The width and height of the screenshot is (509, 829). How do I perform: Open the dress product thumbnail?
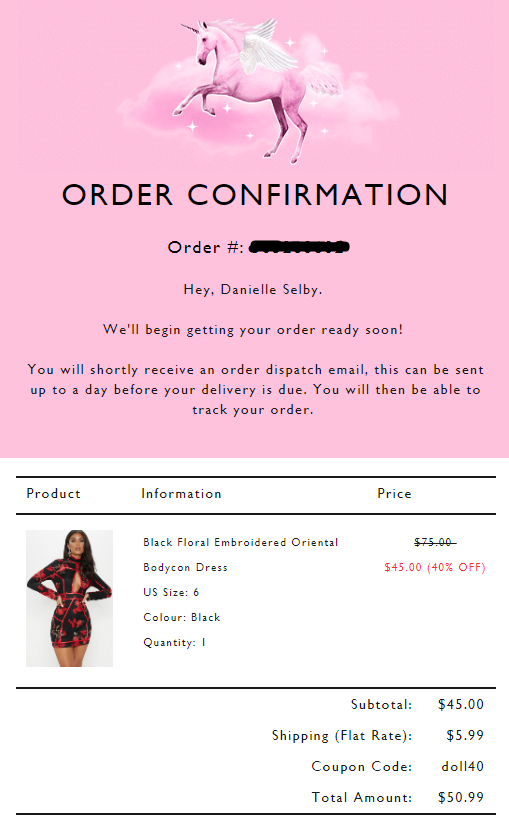[x=69, y=598]
